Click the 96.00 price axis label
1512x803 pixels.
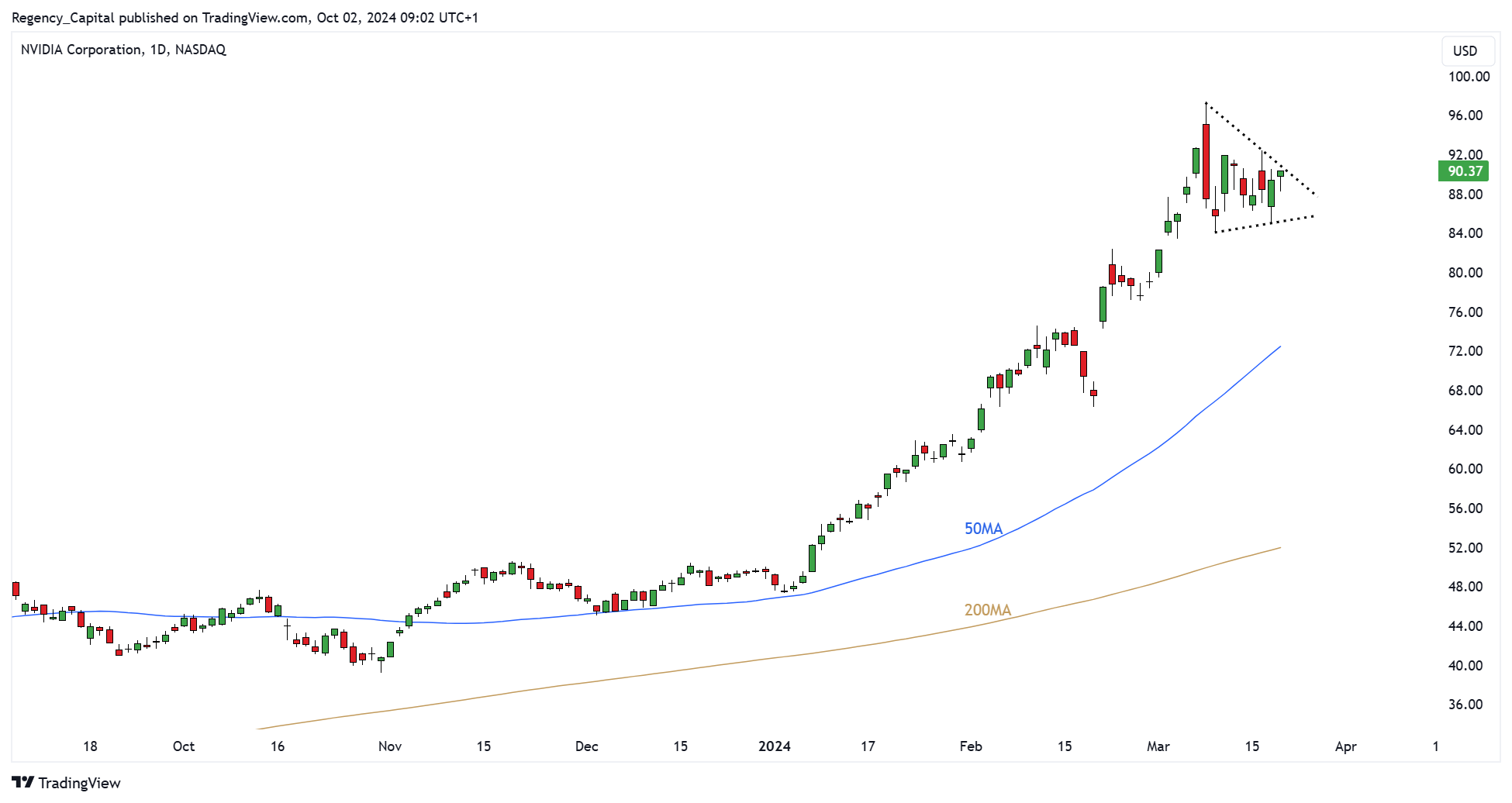(1465, 115)
